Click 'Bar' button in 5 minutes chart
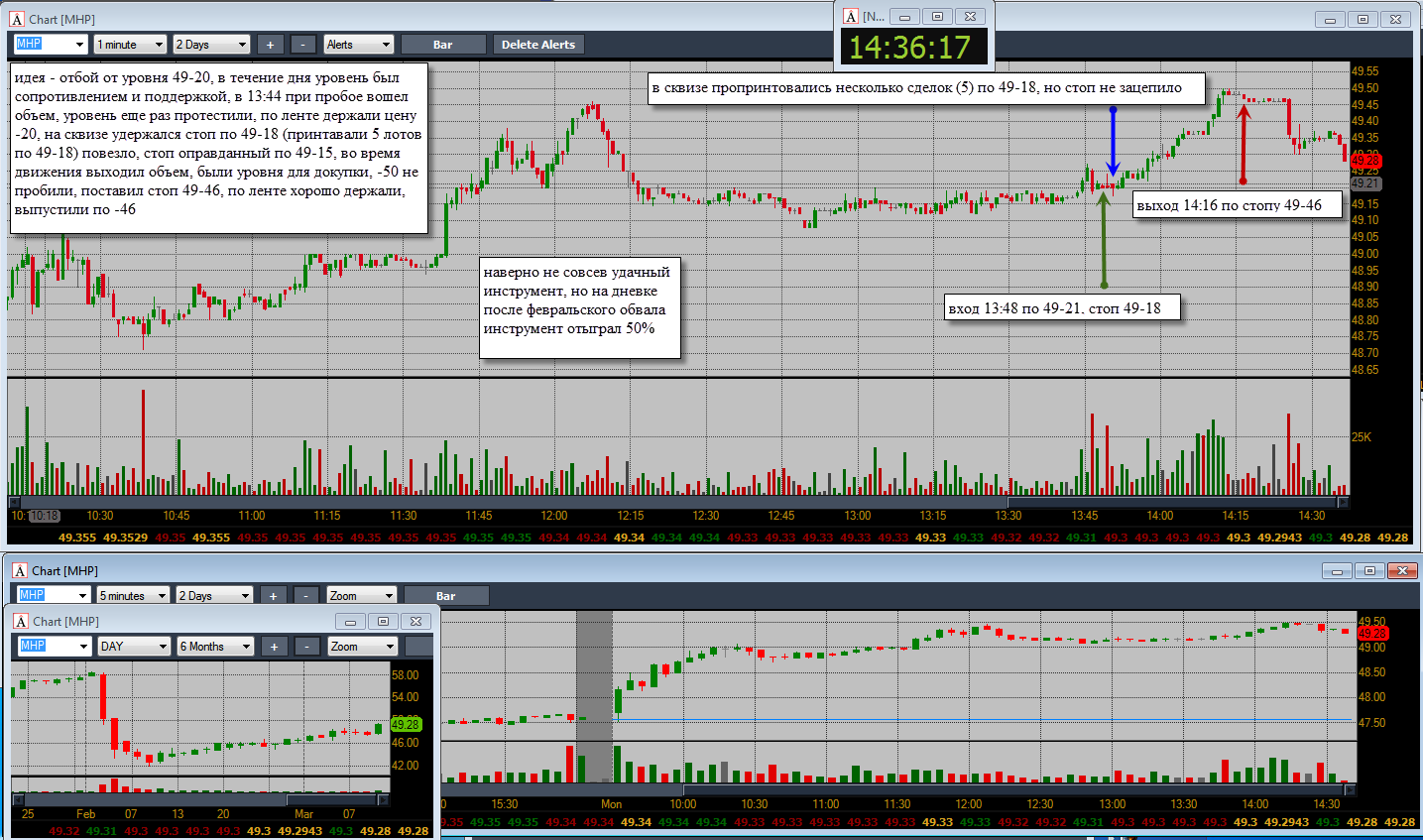 point(446,596)
